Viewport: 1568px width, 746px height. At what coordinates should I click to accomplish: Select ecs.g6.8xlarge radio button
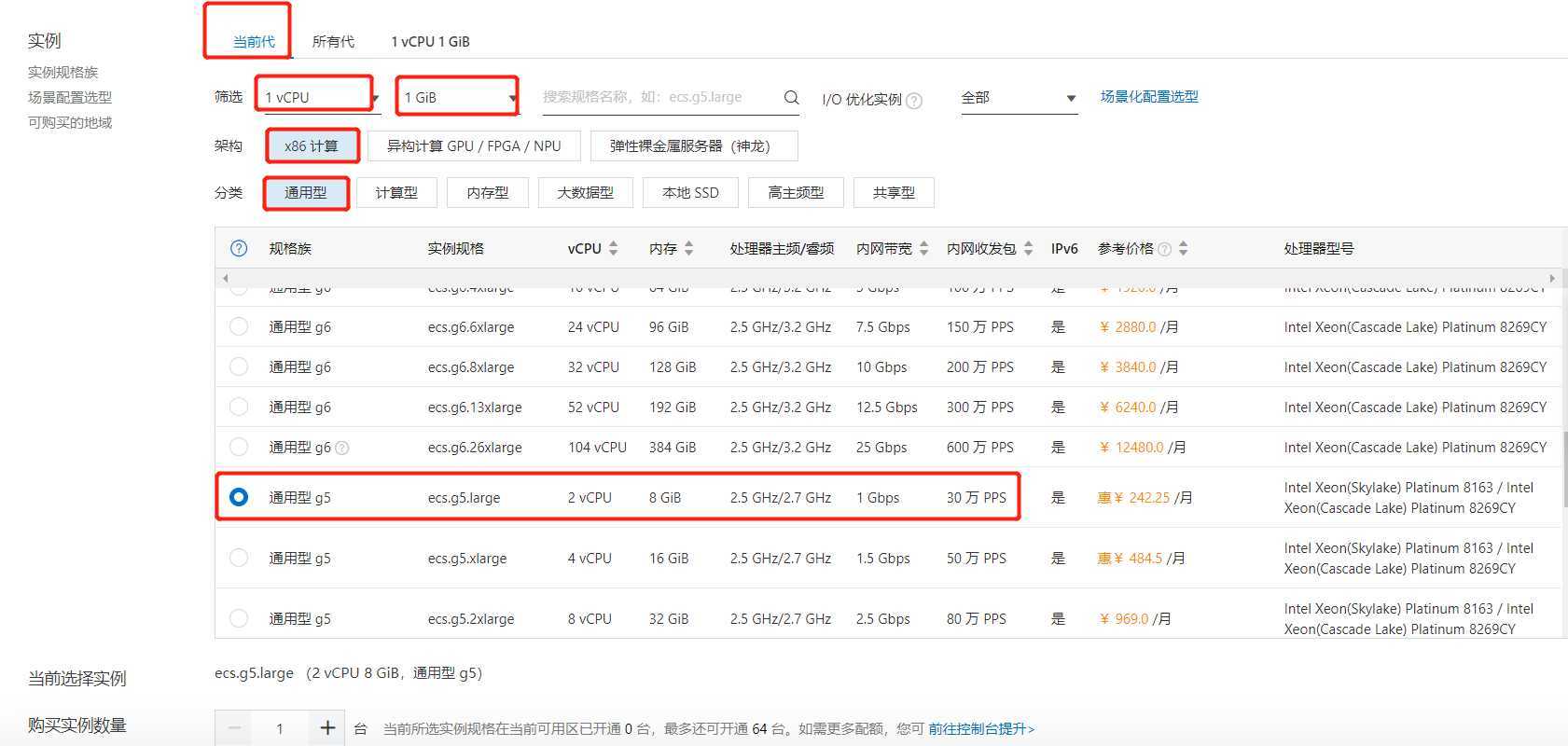[x=239, y=366]
